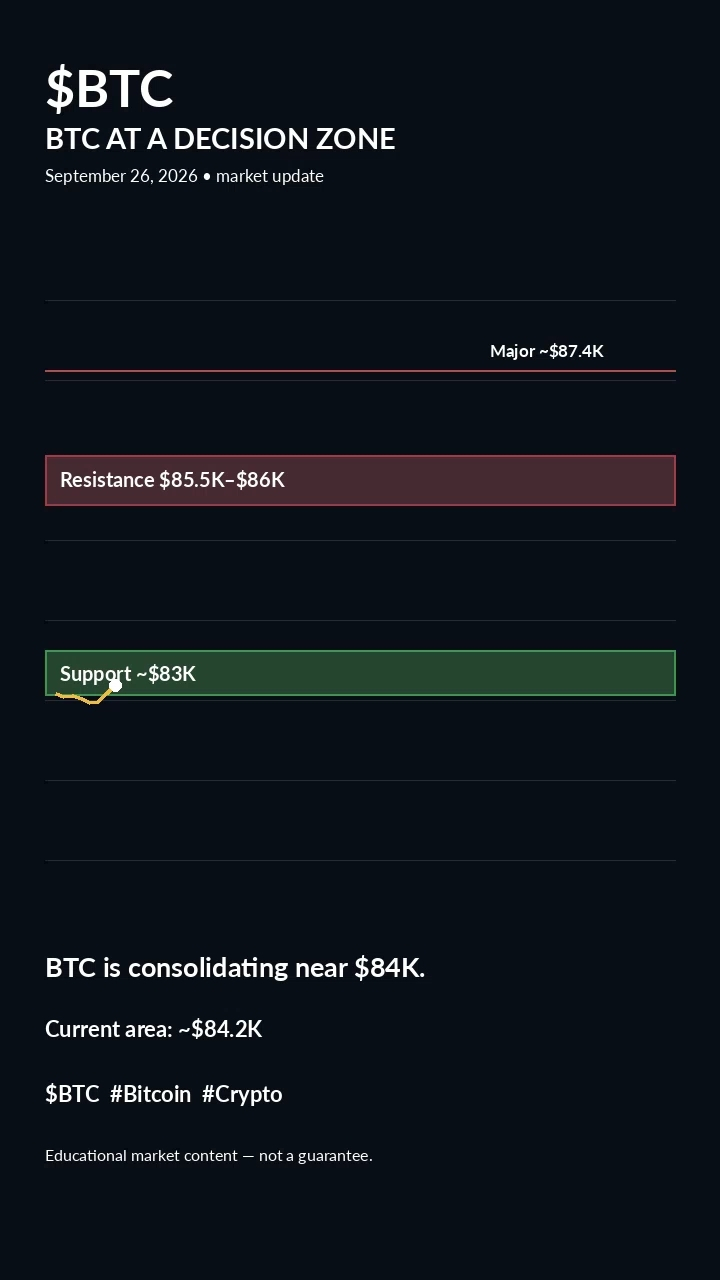Viewport: 720px width, 1280px height.
Task: Click the white current price dot
Action: tap(115, 685)
